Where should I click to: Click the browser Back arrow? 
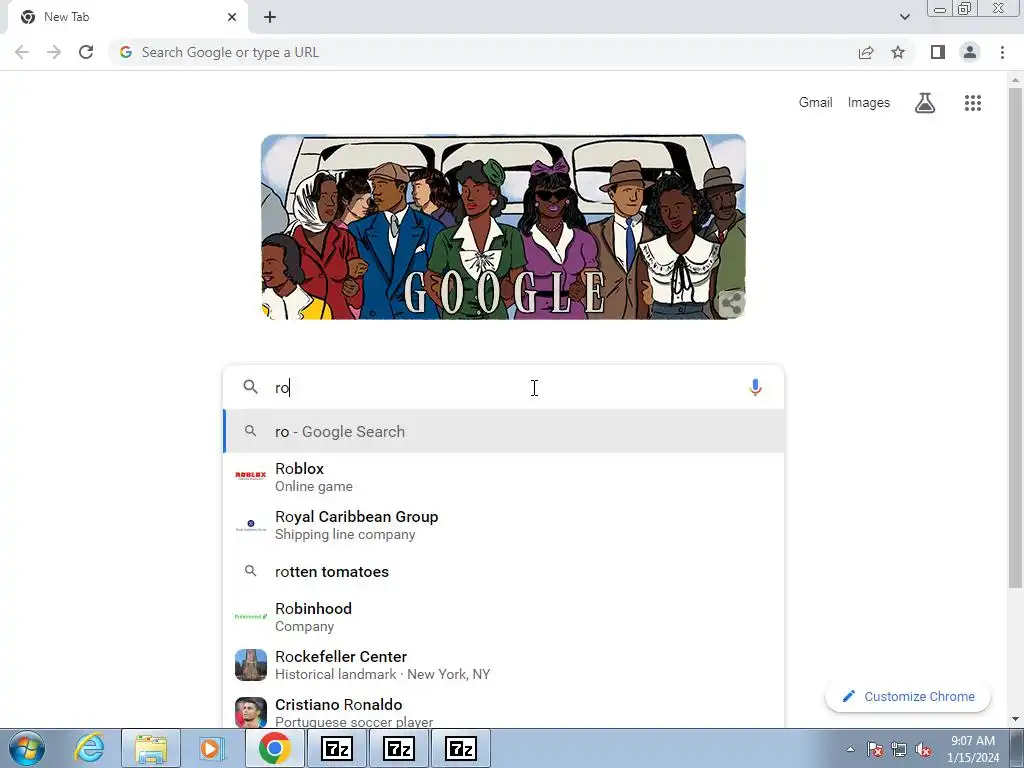click(22, 52)
